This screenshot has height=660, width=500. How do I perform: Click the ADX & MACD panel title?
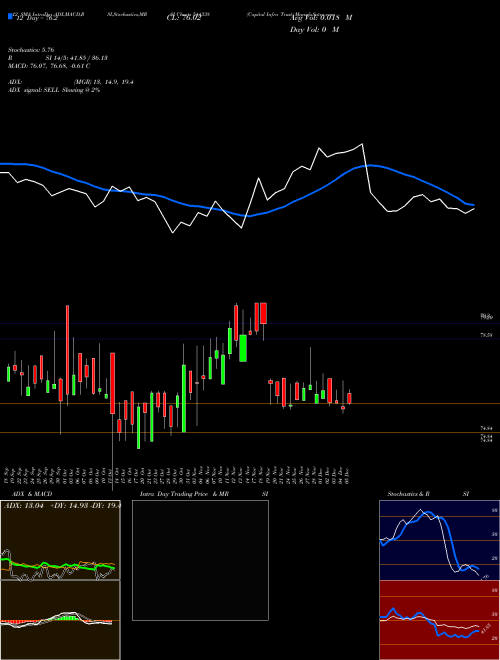[x=32, y=494]
